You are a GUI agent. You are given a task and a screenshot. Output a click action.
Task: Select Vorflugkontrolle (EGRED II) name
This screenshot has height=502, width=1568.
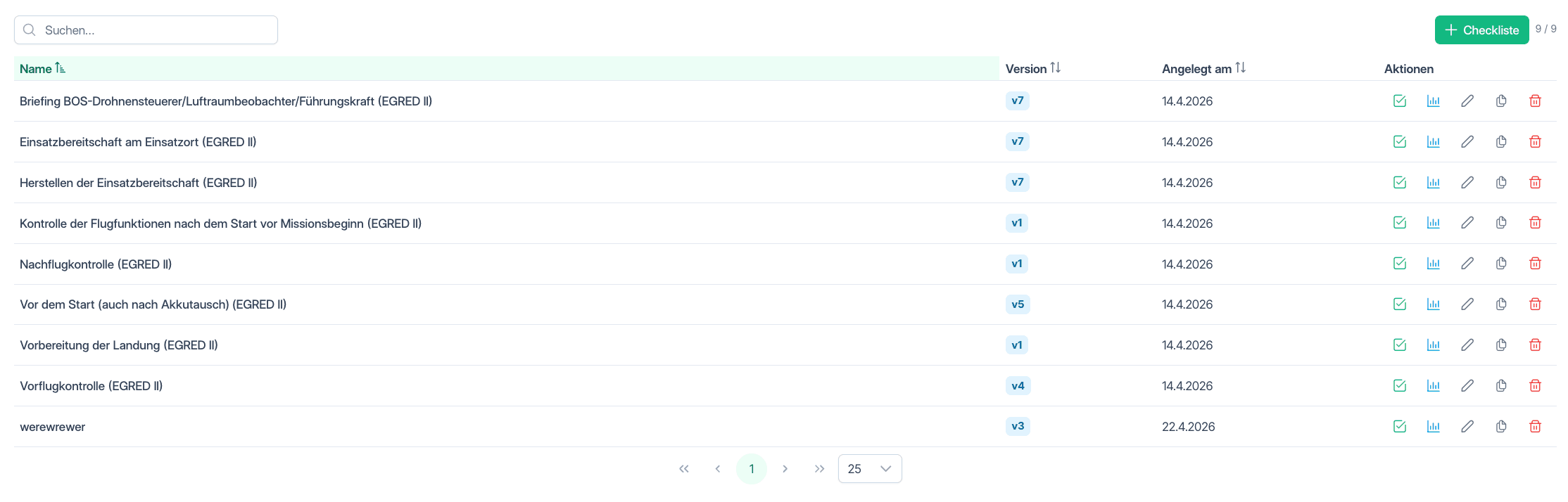point(91,386)
